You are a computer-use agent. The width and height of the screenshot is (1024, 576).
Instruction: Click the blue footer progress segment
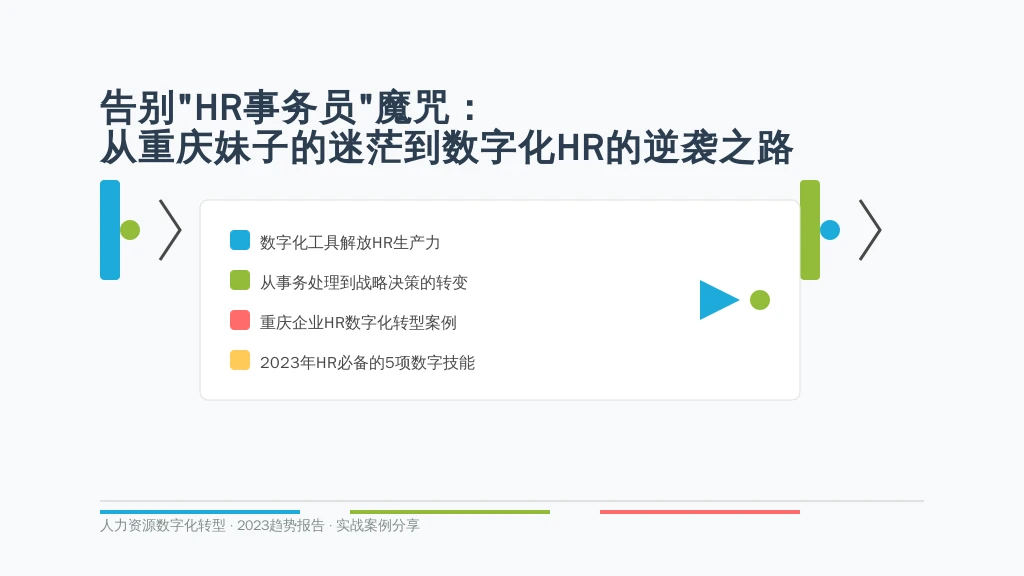point(200,512)
